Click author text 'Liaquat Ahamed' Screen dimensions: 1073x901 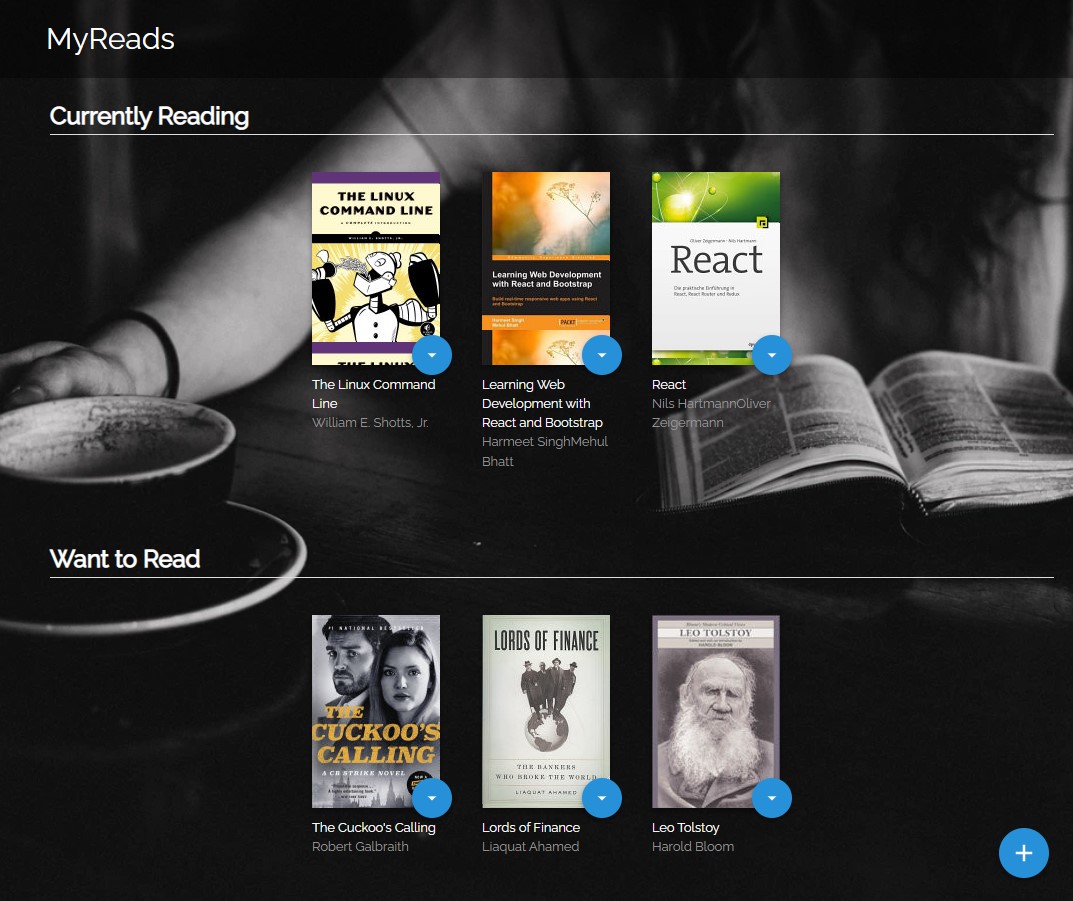pyautogui.click(x=530, y=847)
